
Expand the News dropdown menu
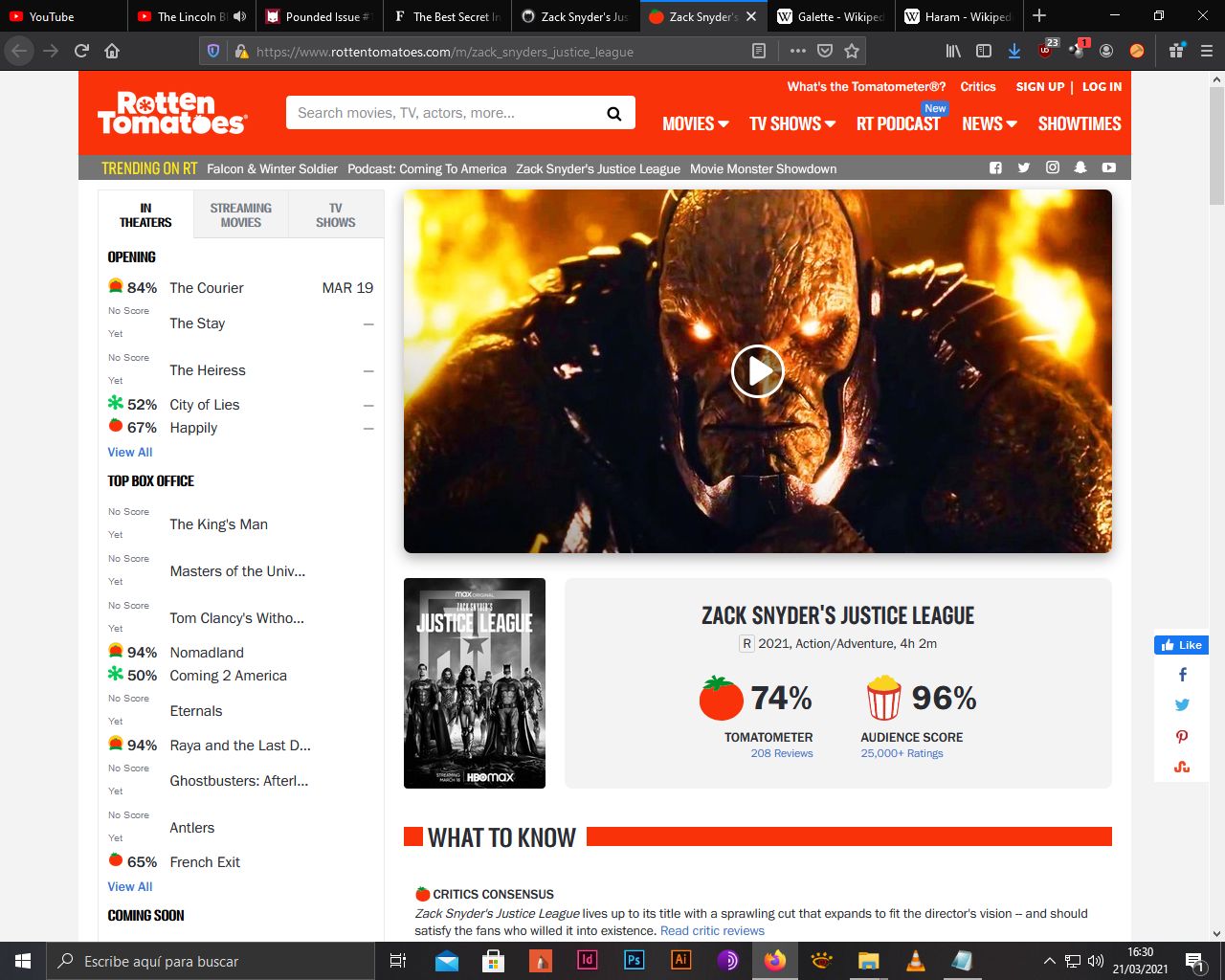(x=990, y=123)
